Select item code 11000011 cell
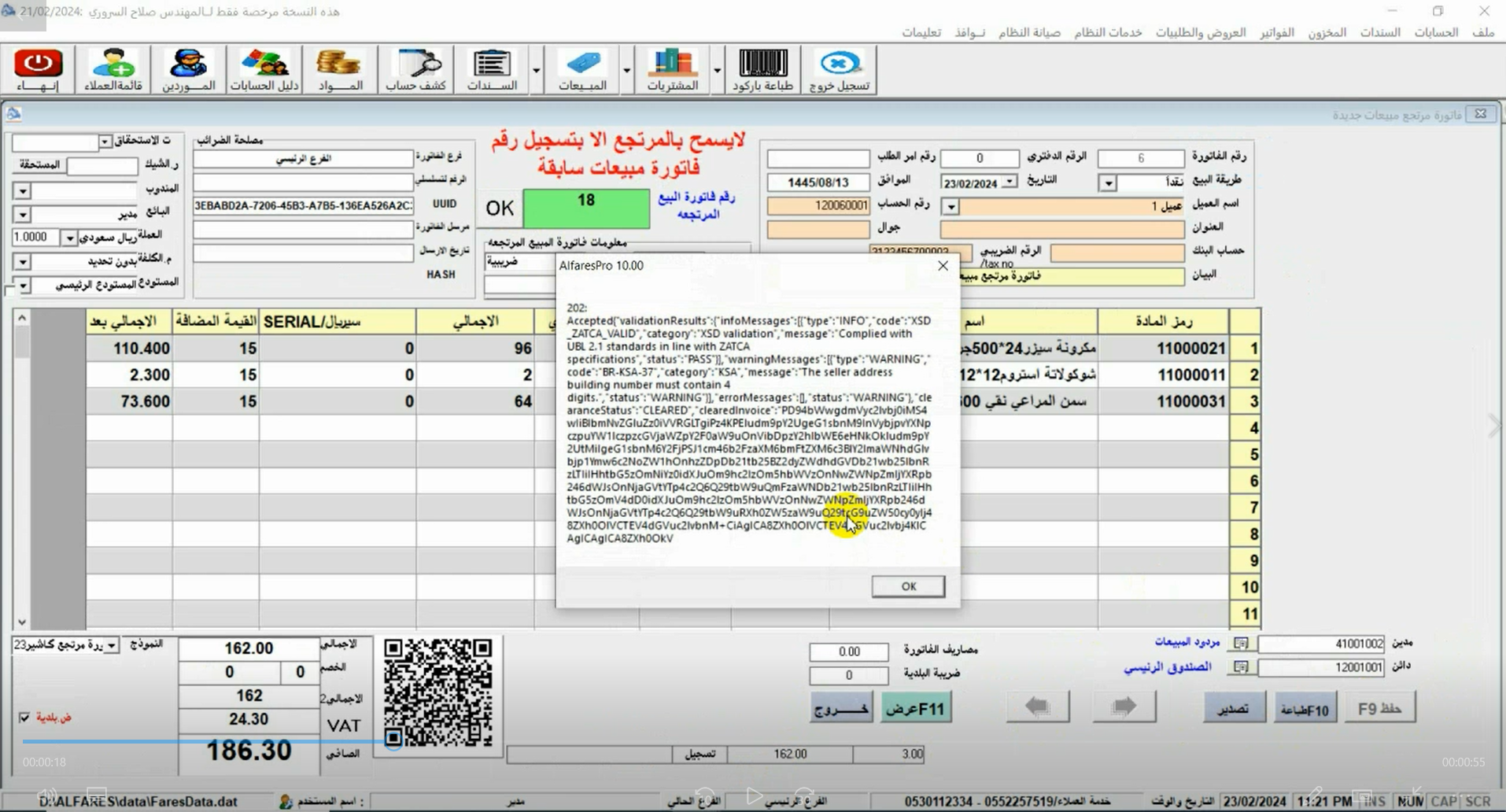The height and width of the screenshot is (812, 1506). click(1163, 375)
